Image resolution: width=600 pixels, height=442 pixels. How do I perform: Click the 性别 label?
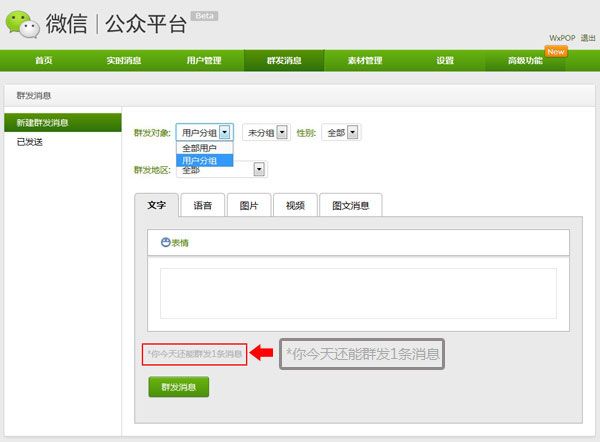click(306, 133)
